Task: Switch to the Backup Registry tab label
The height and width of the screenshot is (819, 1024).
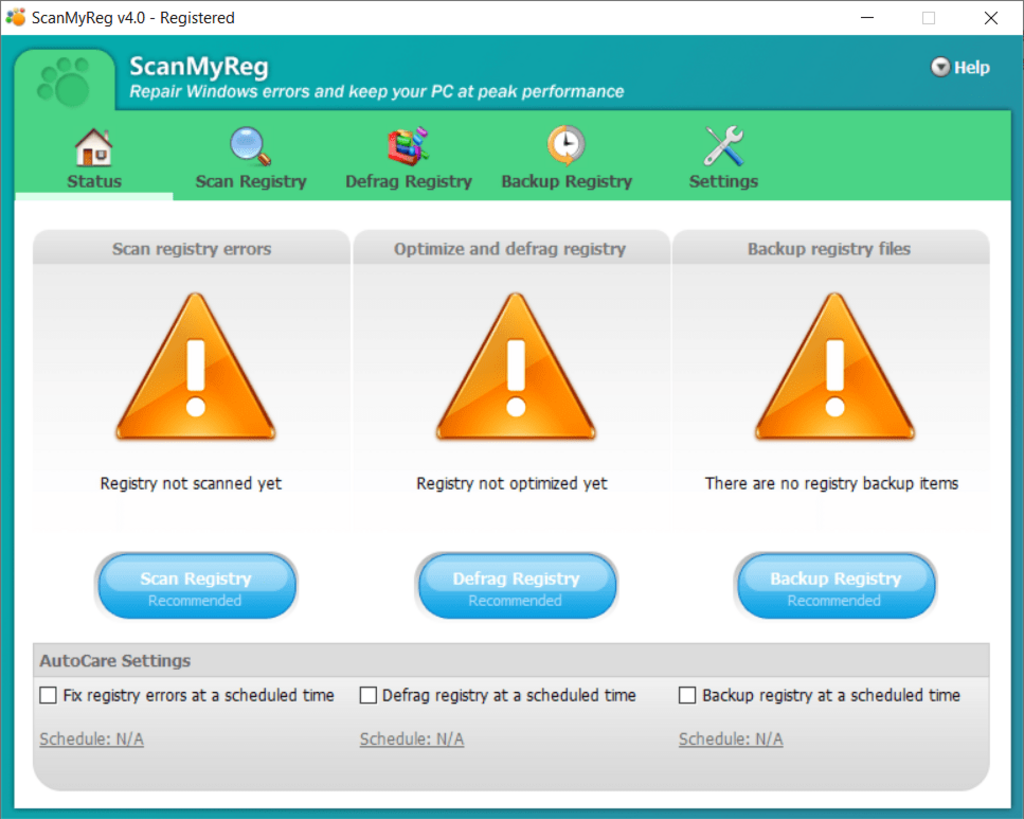Action: [x=567, y=182]
